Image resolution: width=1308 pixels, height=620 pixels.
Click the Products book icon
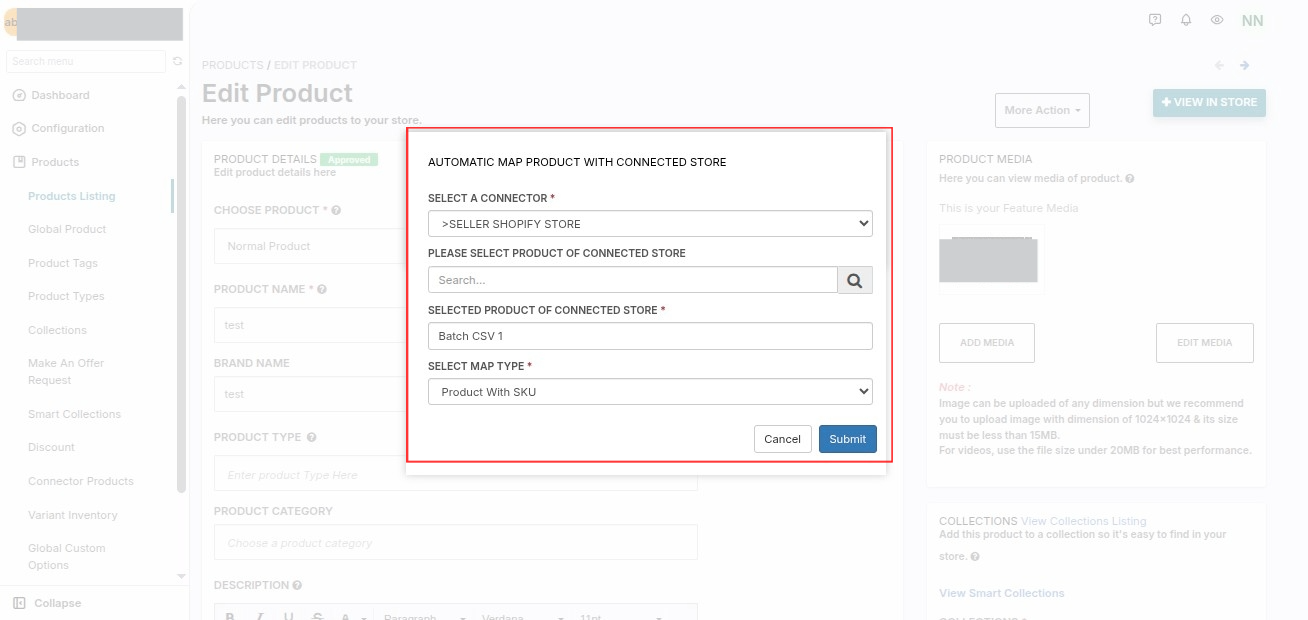(x=19, y=162)
